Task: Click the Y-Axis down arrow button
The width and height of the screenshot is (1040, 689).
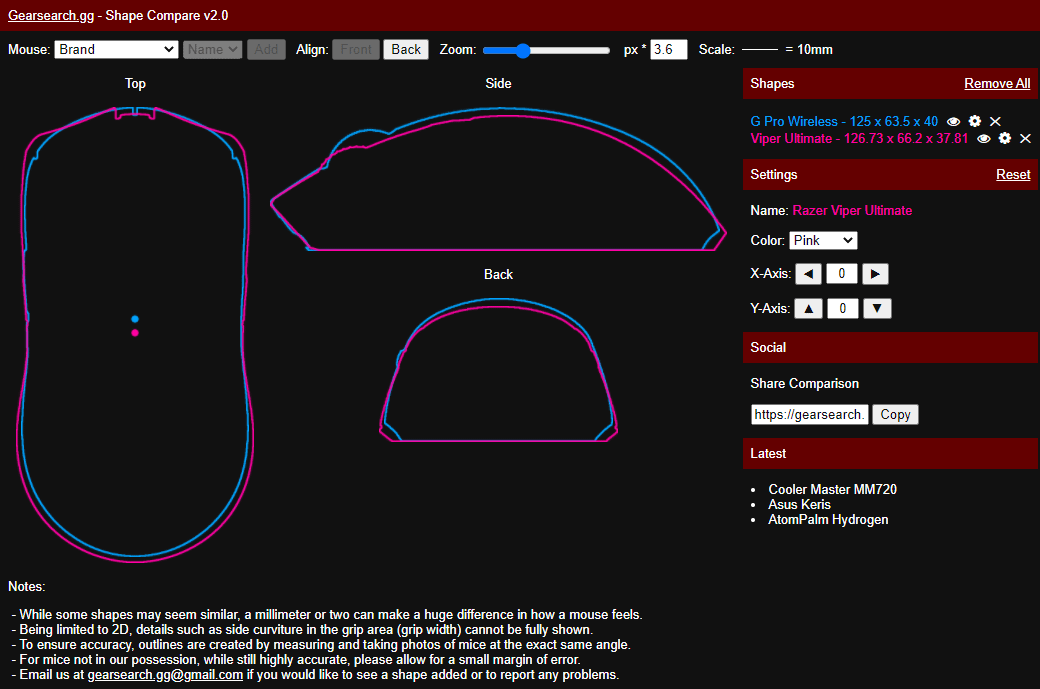Action: pos(877,308)
